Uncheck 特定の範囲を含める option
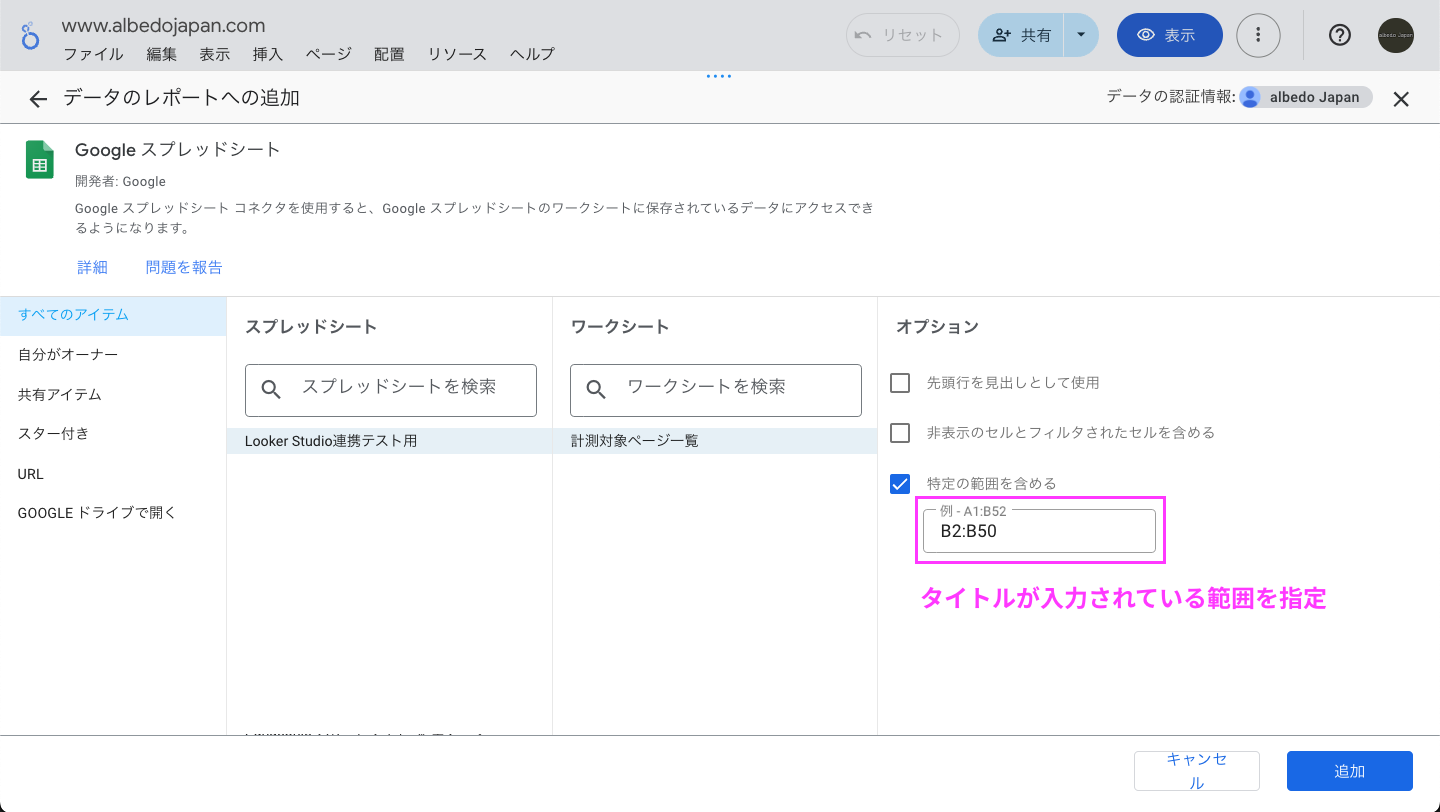Screen dimensions: 1440x812 click(899, 483)
